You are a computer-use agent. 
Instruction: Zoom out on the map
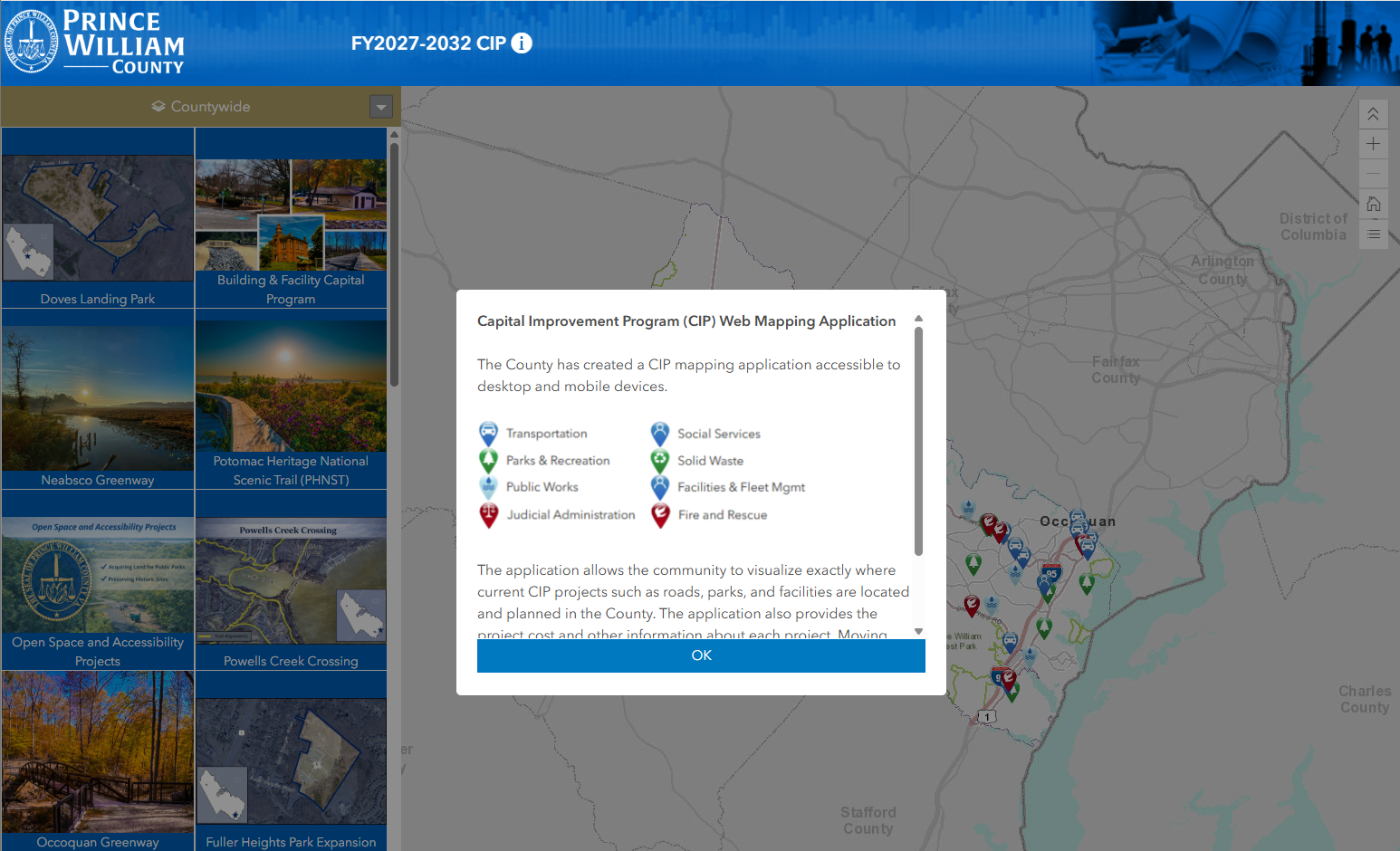(x=1373, y=174)
